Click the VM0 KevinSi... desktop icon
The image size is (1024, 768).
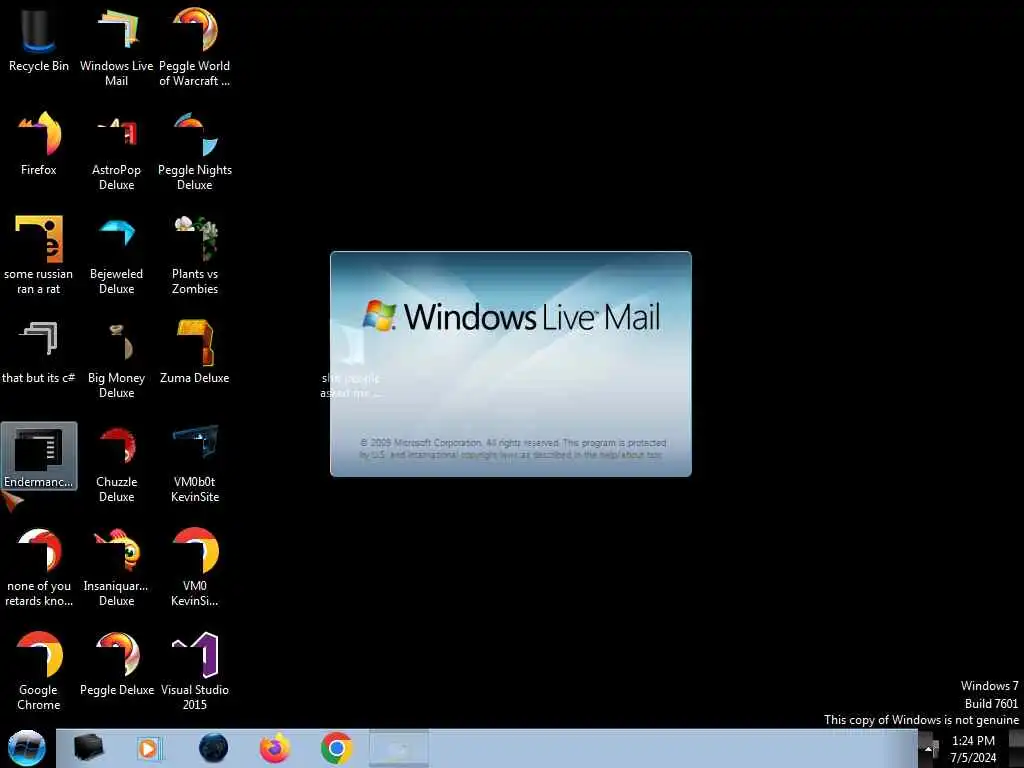point(195,566)
